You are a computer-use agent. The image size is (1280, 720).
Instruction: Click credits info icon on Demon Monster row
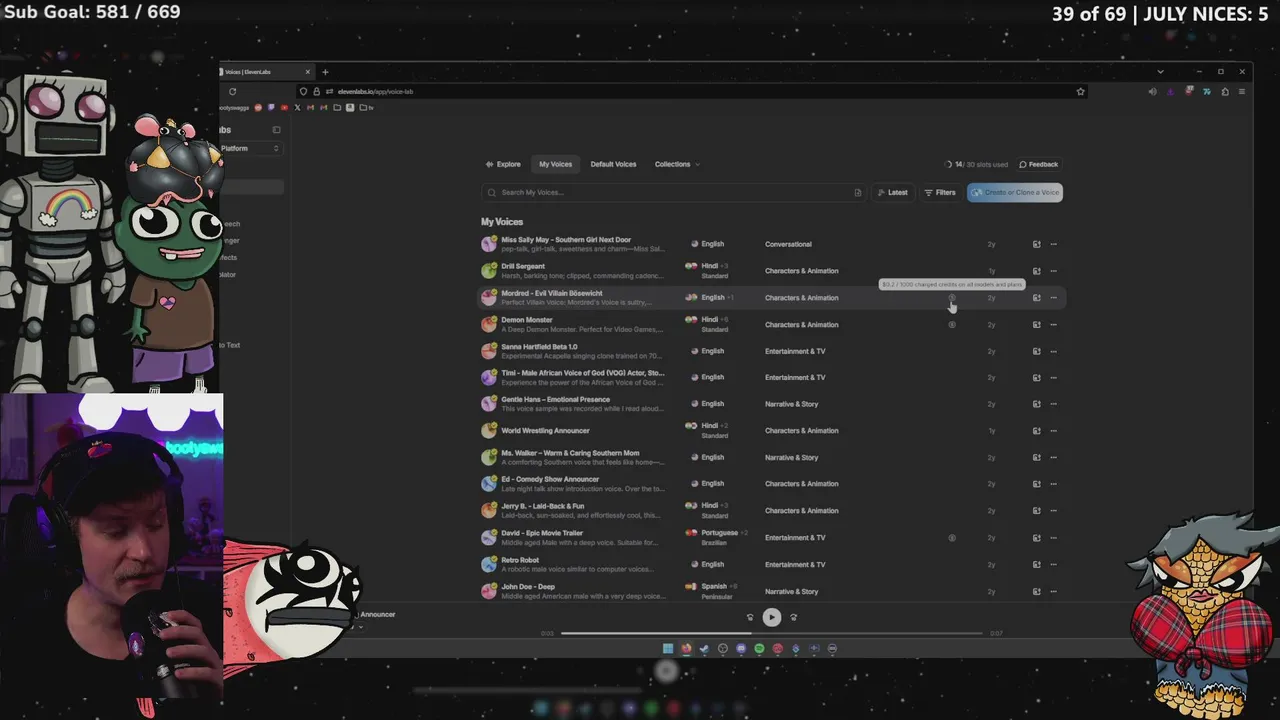click(x=952, y=324)
